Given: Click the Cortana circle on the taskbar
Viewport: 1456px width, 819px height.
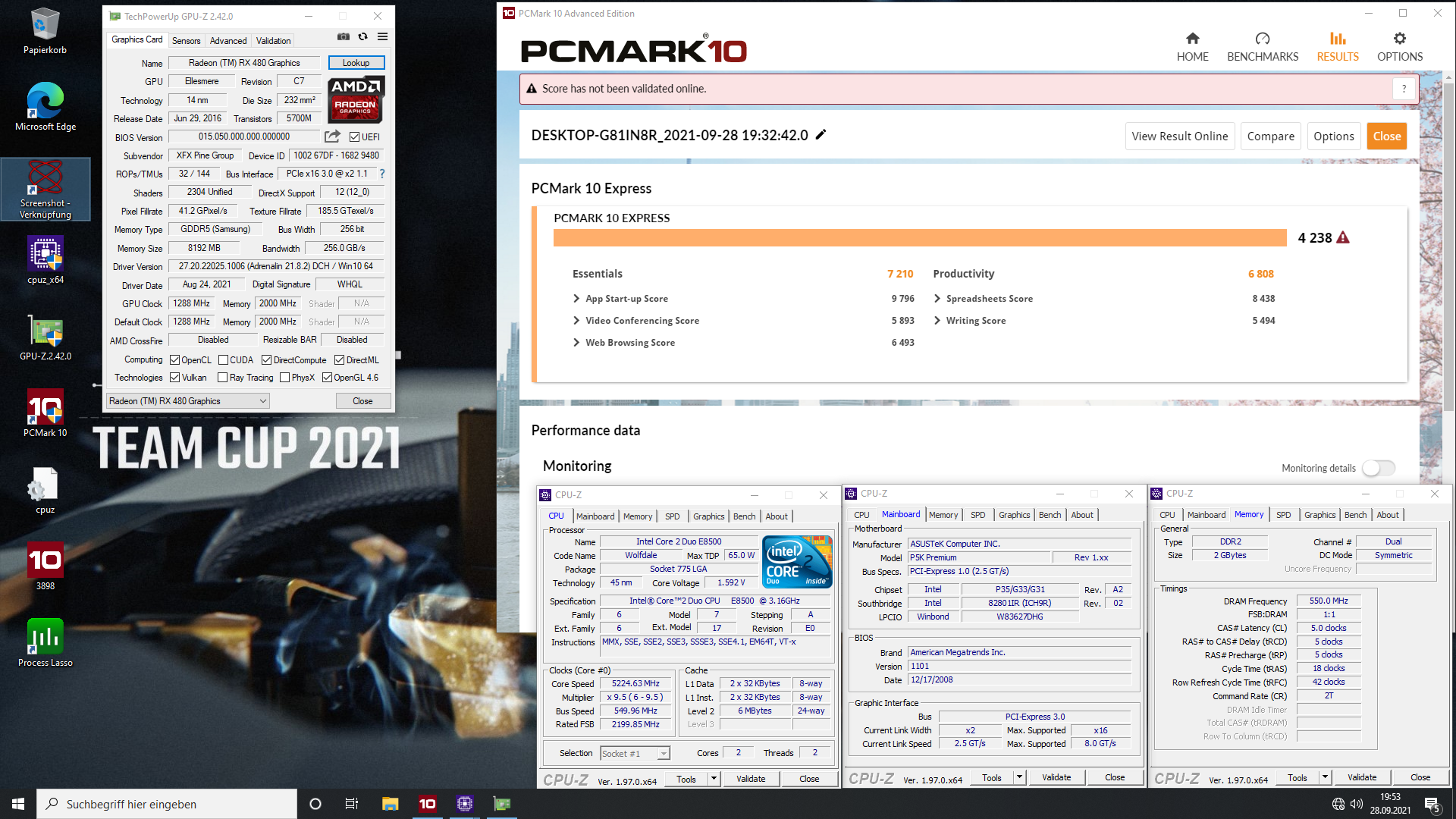Looking at the screenshot, I should (x=315, y=804).
